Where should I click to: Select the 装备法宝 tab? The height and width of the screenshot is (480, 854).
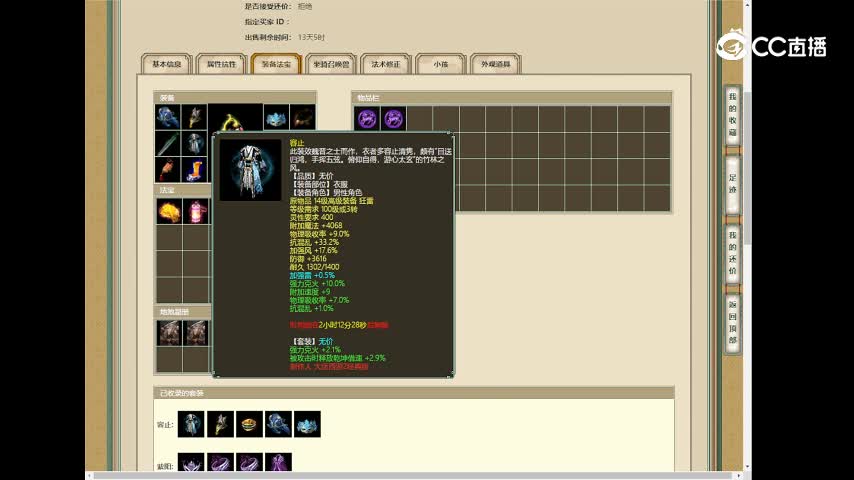tap(276, 64)
